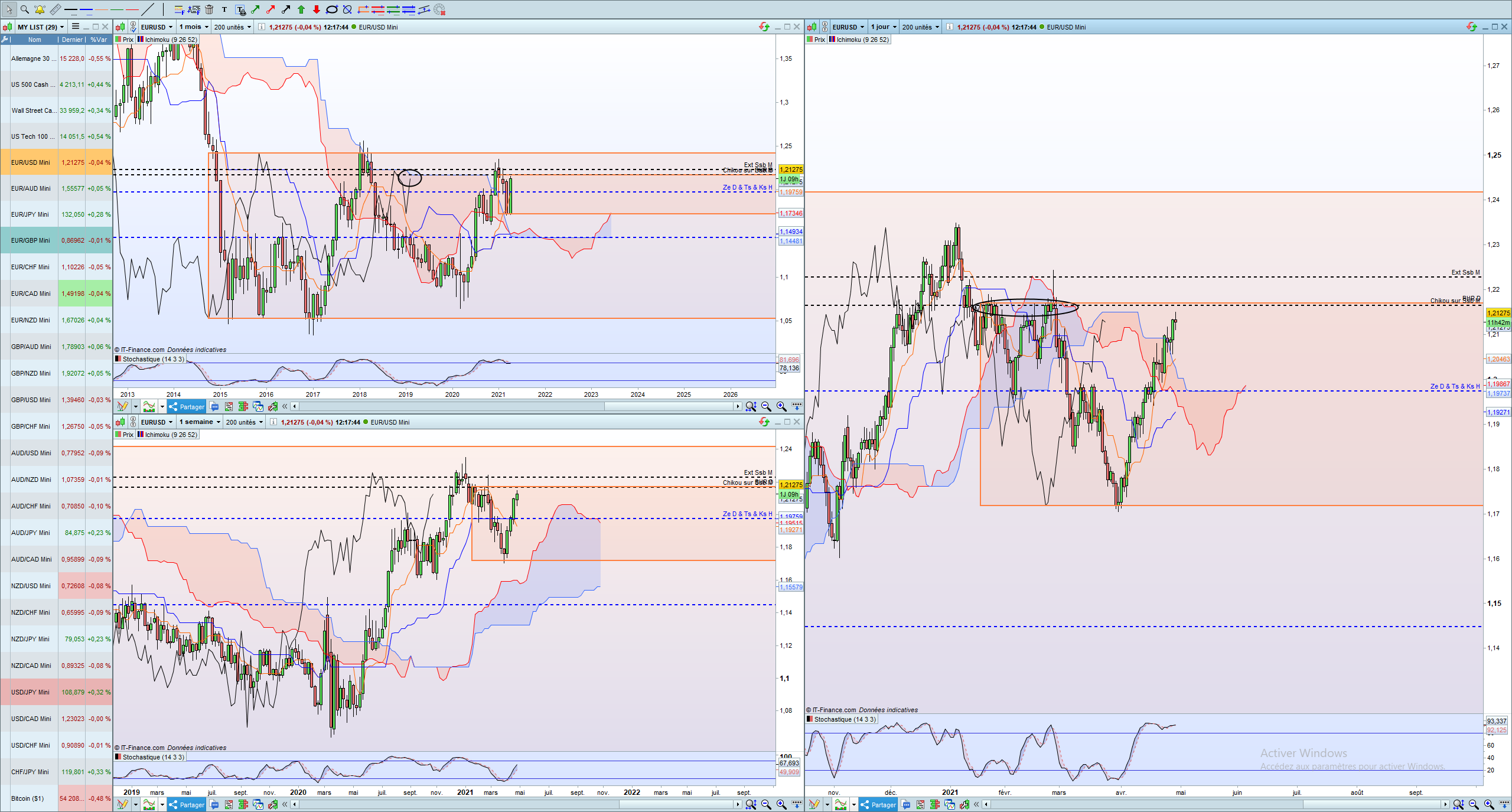Viewport: 1512px width, 812px height.
Task: Expand the MY LIST (29) dropdown
Action: [x=40, y=27]
